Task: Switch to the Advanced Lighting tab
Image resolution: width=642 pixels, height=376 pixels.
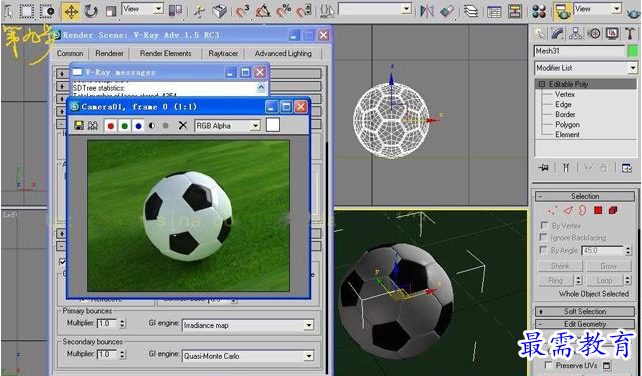Action: coord(283,53)
